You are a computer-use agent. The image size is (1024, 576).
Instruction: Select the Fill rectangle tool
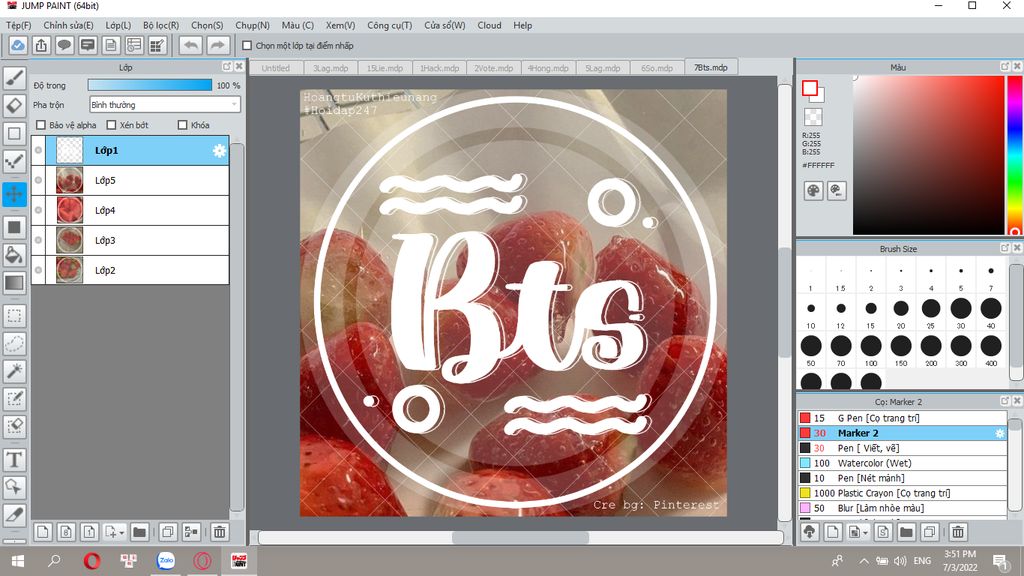click(x=14, y=227)
